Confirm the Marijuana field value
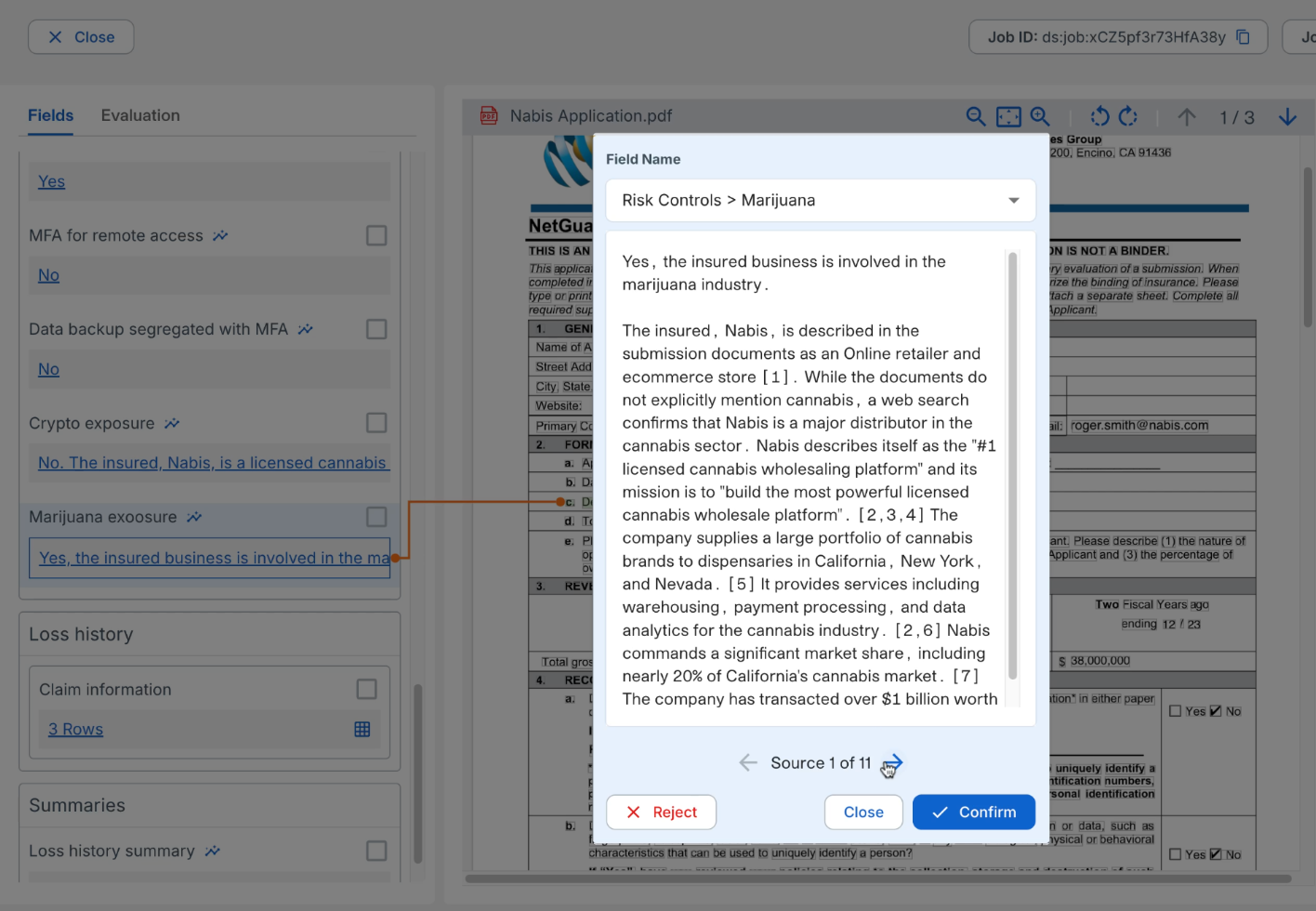The height and width of the screenshot is (911, 1316). 974,812
